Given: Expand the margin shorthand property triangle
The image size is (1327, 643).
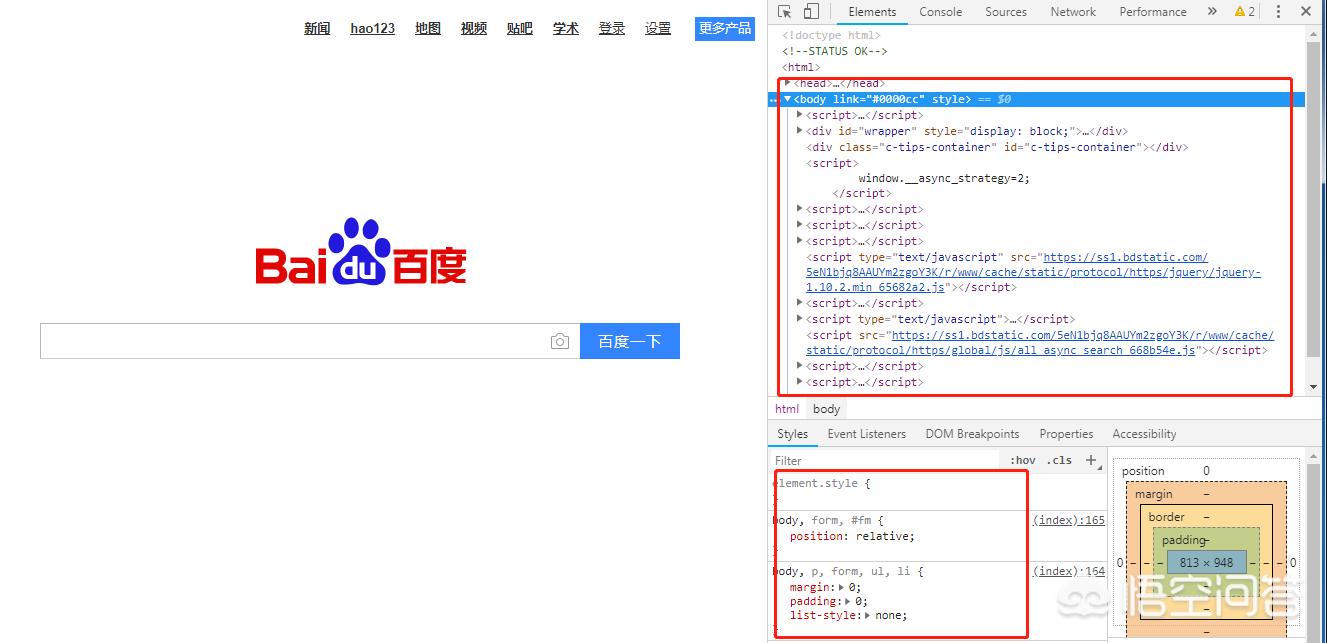Looking at the screenshot, I should [x=841, y=588].
